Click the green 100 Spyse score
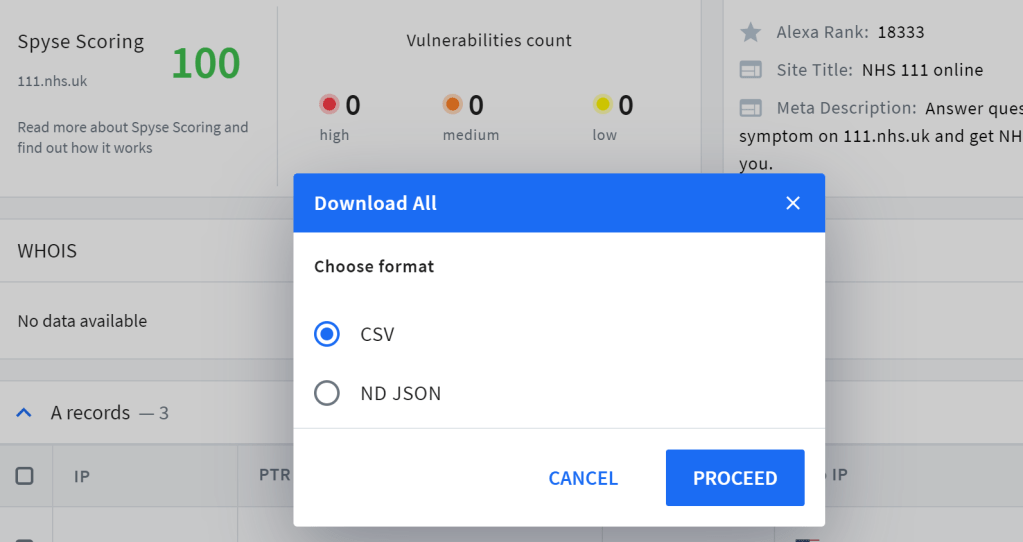The width and height of the screenshot is (1023, 542). [205, 63]
